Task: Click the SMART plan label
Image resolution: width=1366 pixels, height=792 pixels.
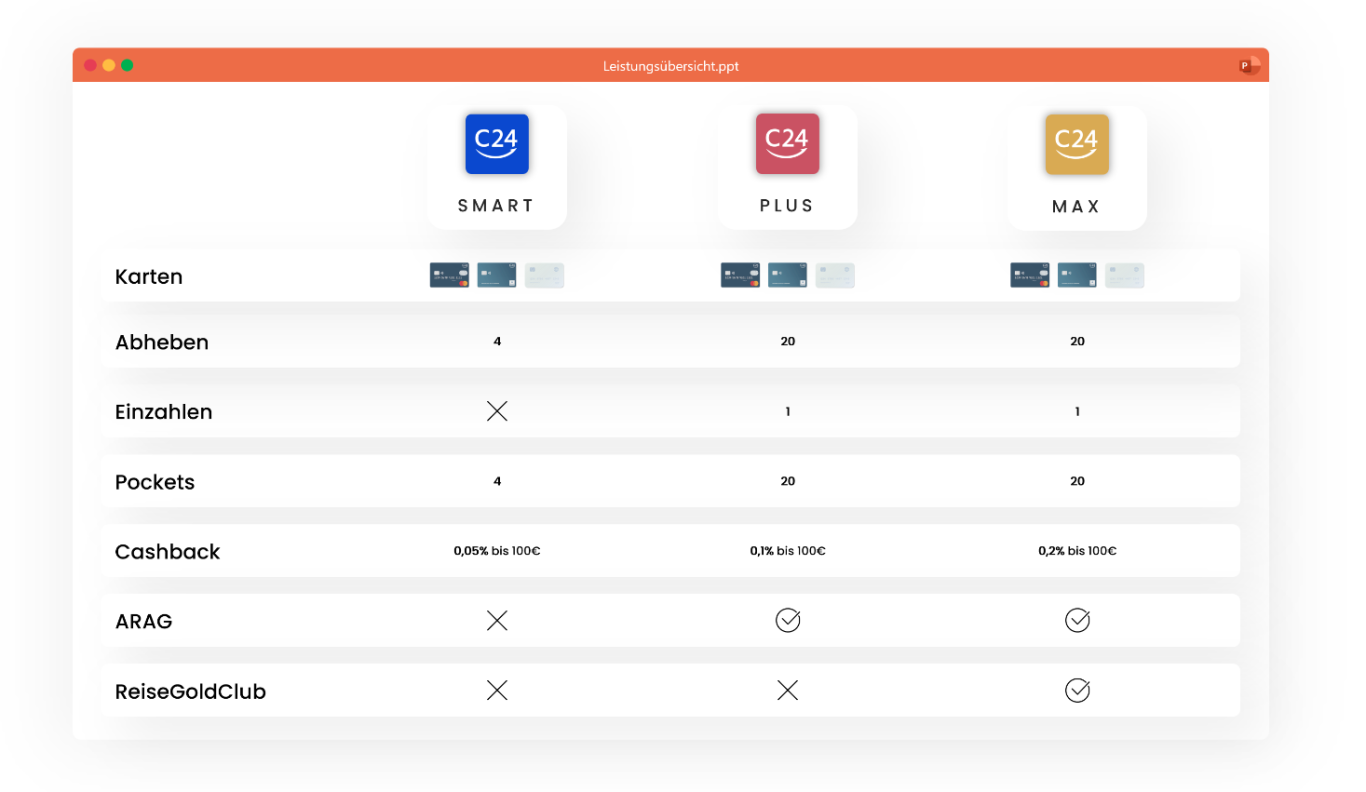Action: [x=497, y=206]
